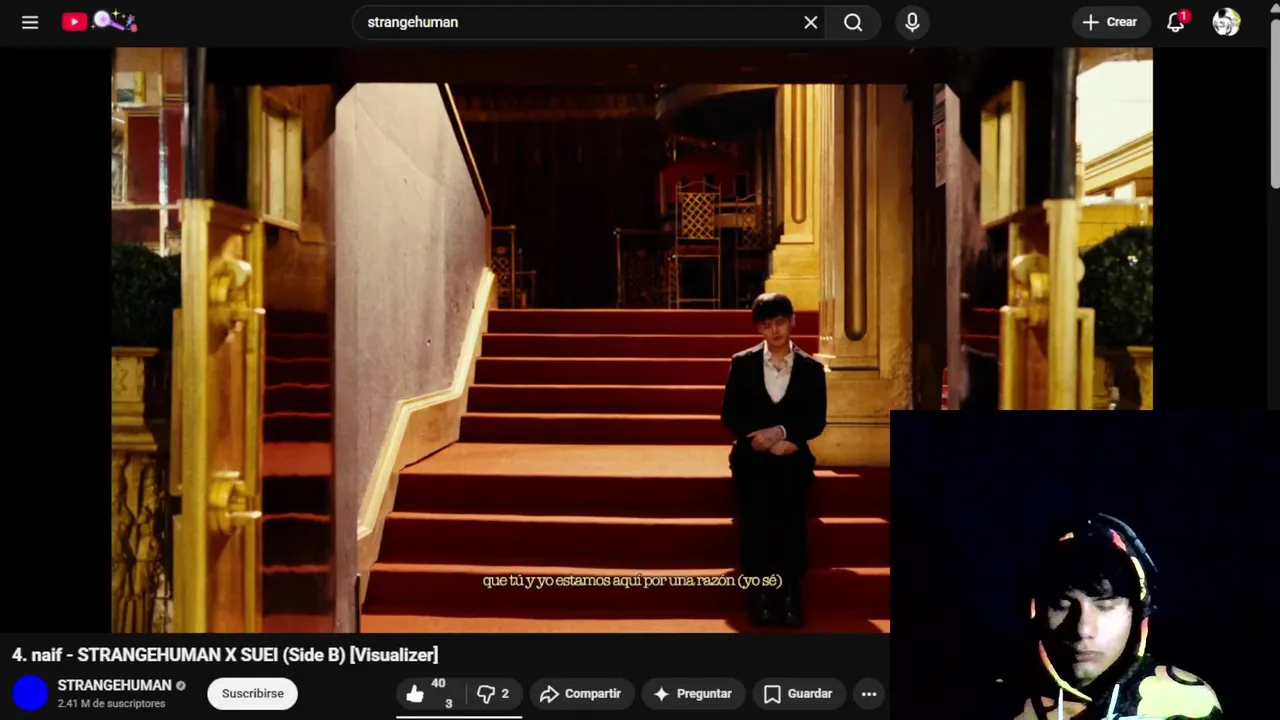This screenshot has height=720, width=1280.
Task: Open the blue channel avatar
Action: tap(30, 693)
